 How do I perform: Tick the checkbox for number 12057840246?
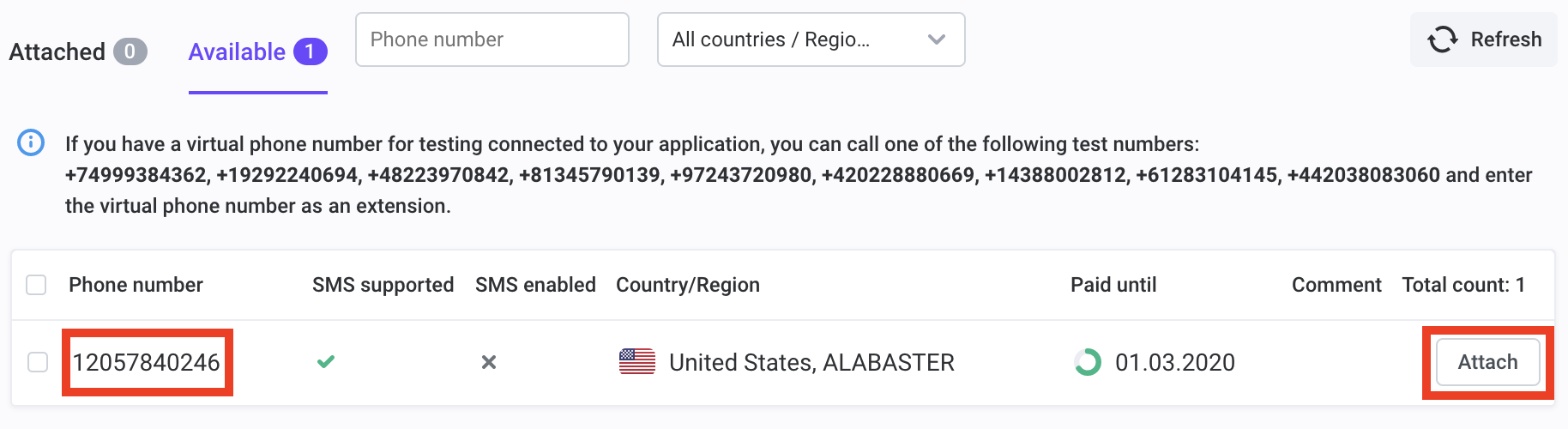point(38,362)
